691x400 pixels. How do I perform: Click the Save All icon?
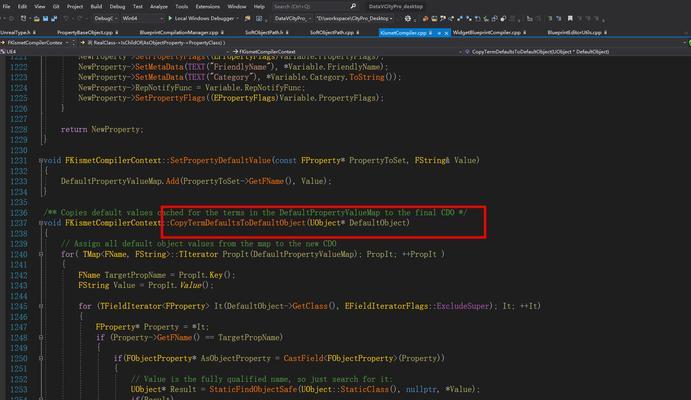tap(54, 19)
